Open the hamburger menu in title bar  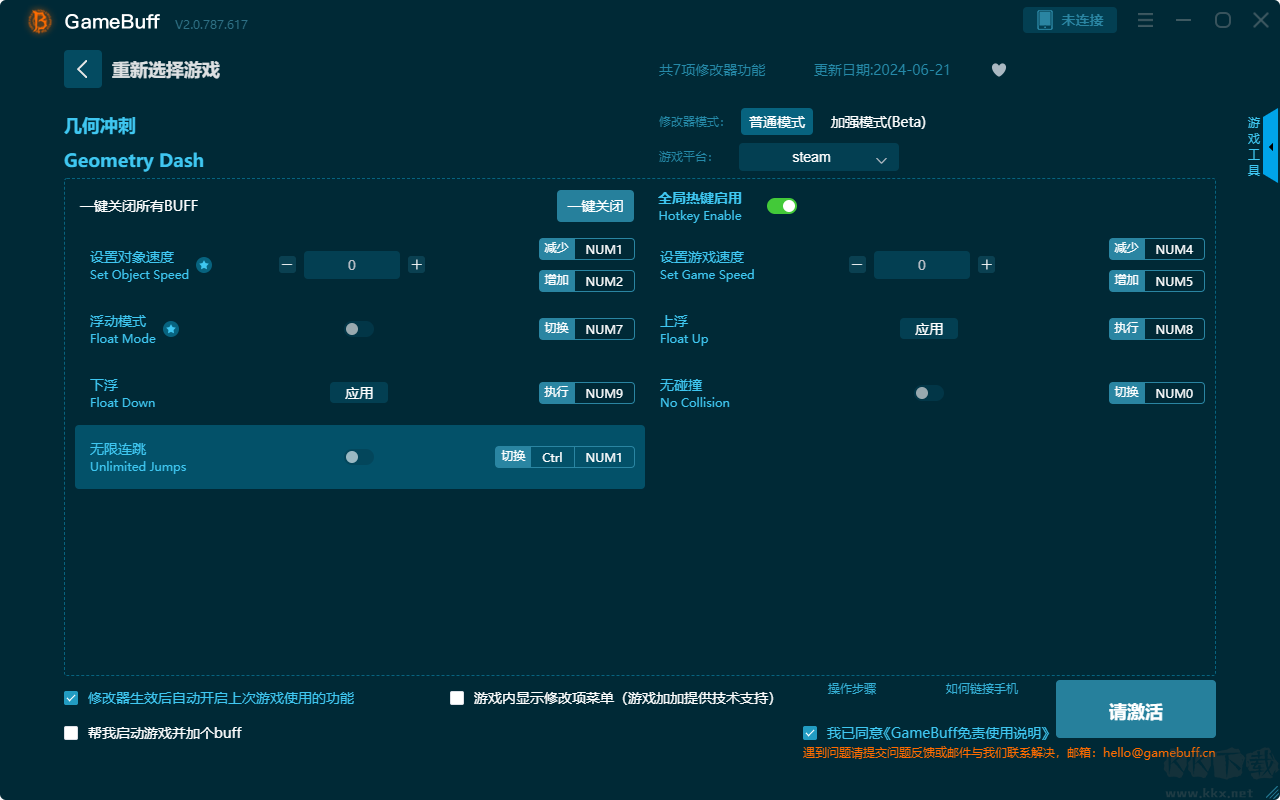tap(1146, 20)
